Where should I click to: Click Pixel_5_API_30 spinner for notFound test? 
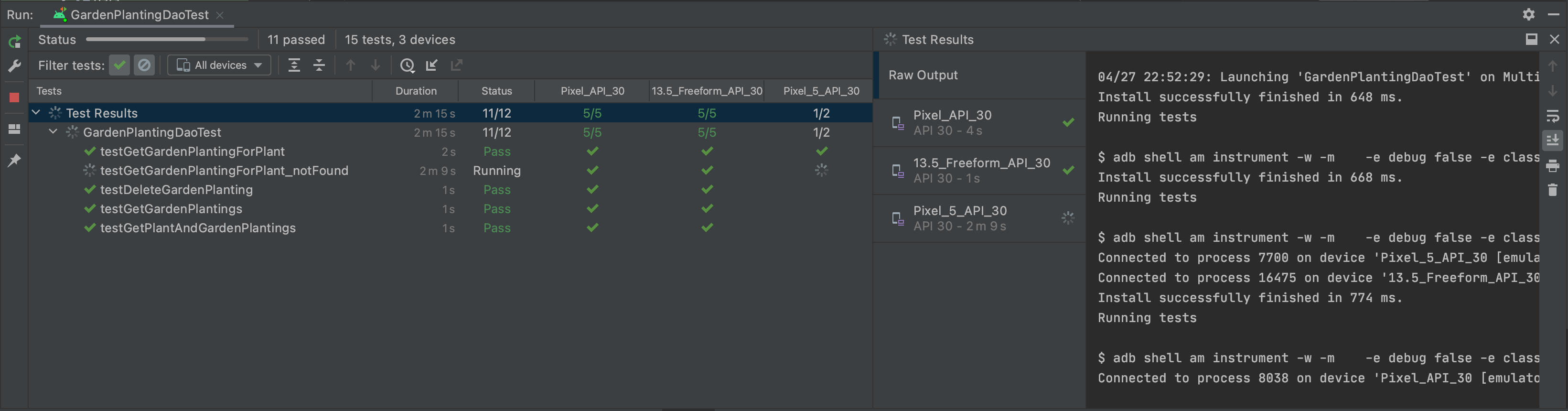click(821, 171)
